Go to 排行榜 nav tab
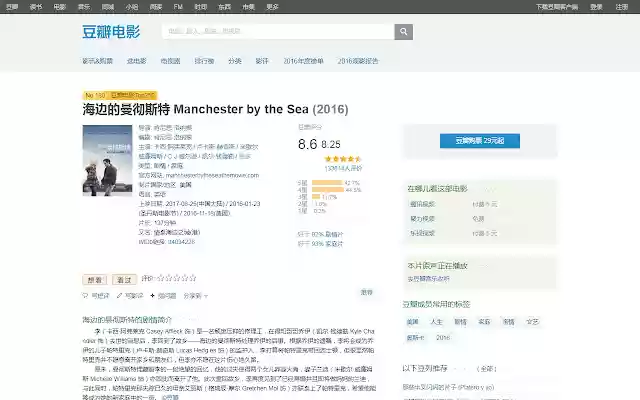This screenshot has width=640, height=400. click(x=204, y=61)
